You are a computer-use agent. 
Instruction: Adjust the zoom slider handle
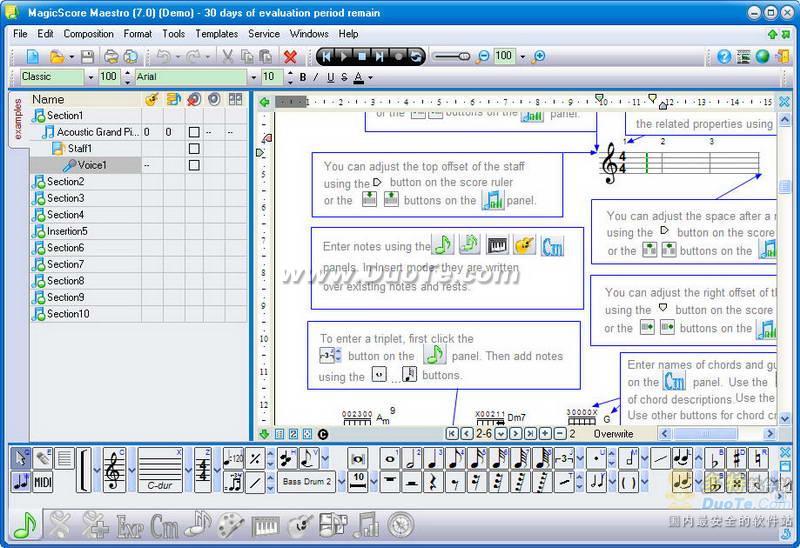[x=464, y=56]
